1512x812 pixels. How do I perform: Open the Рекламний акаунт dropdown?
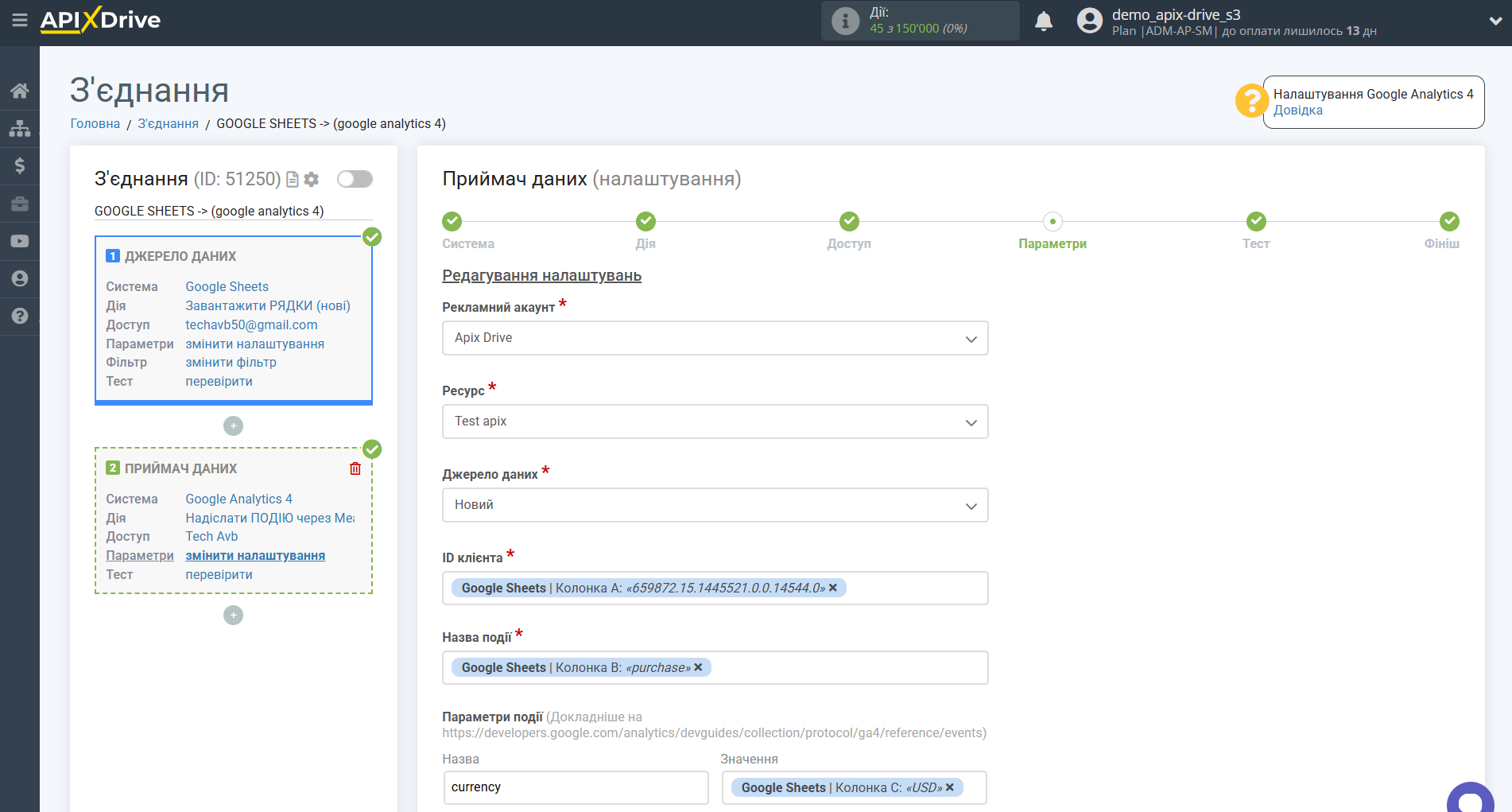point(715,338)
